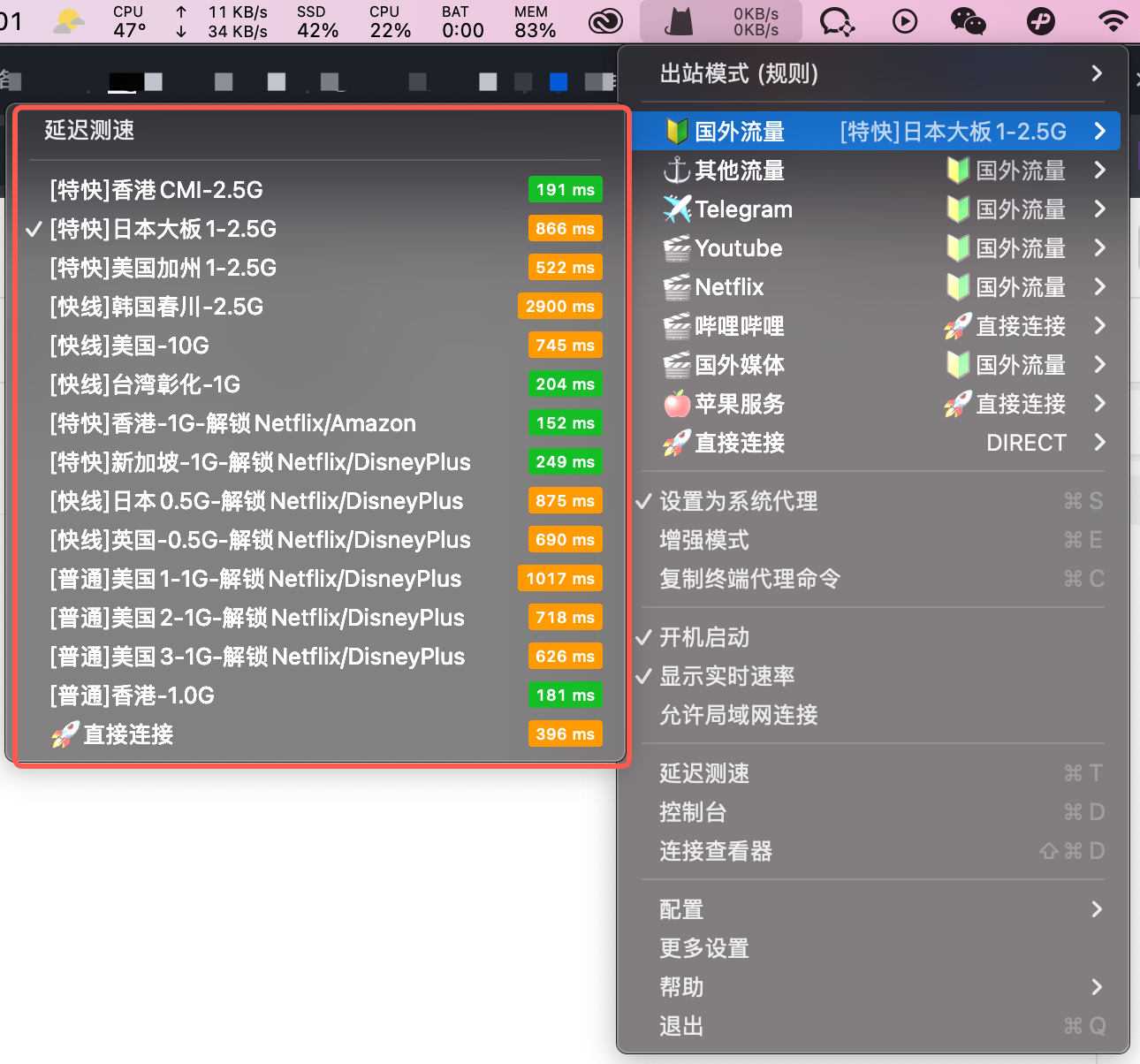Expand the 帮助 submenu arrow

(1097, 987)
